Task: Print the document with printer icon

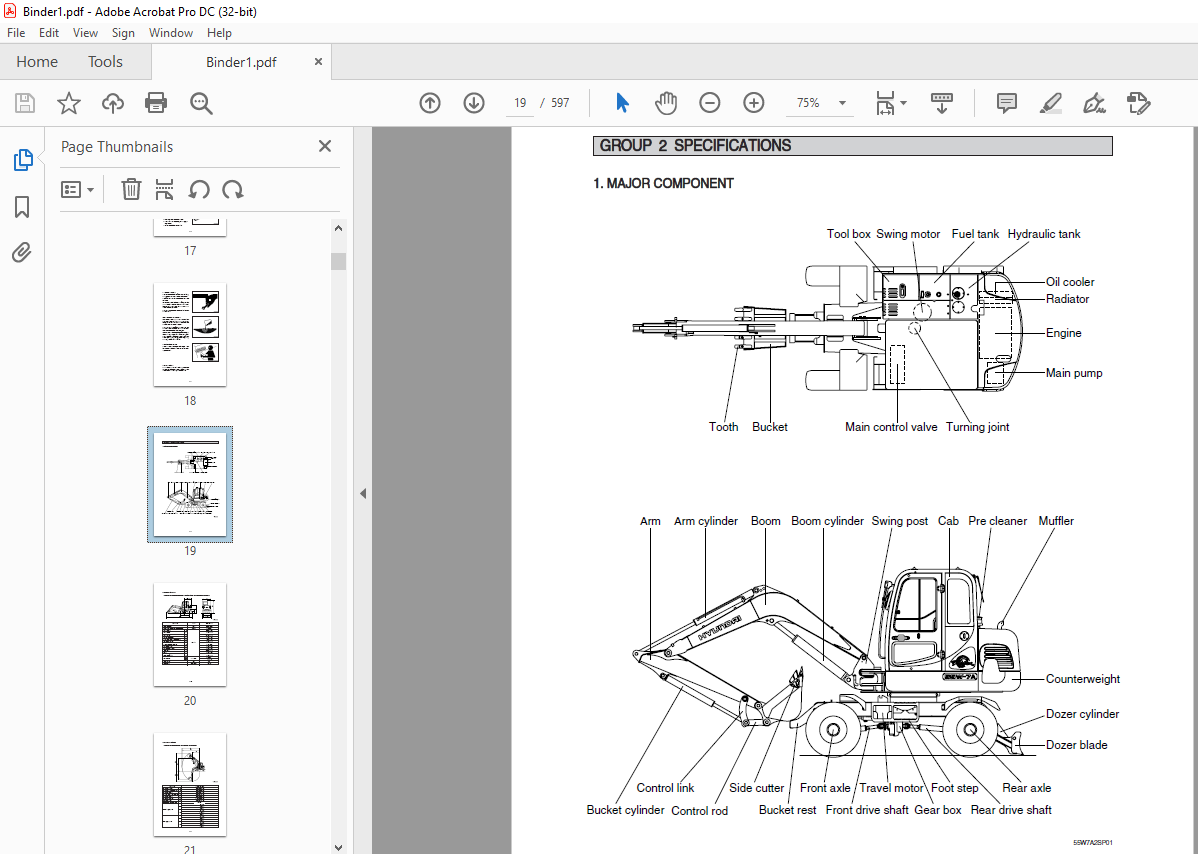Action: pyautogui.click(x=156, y=103)
